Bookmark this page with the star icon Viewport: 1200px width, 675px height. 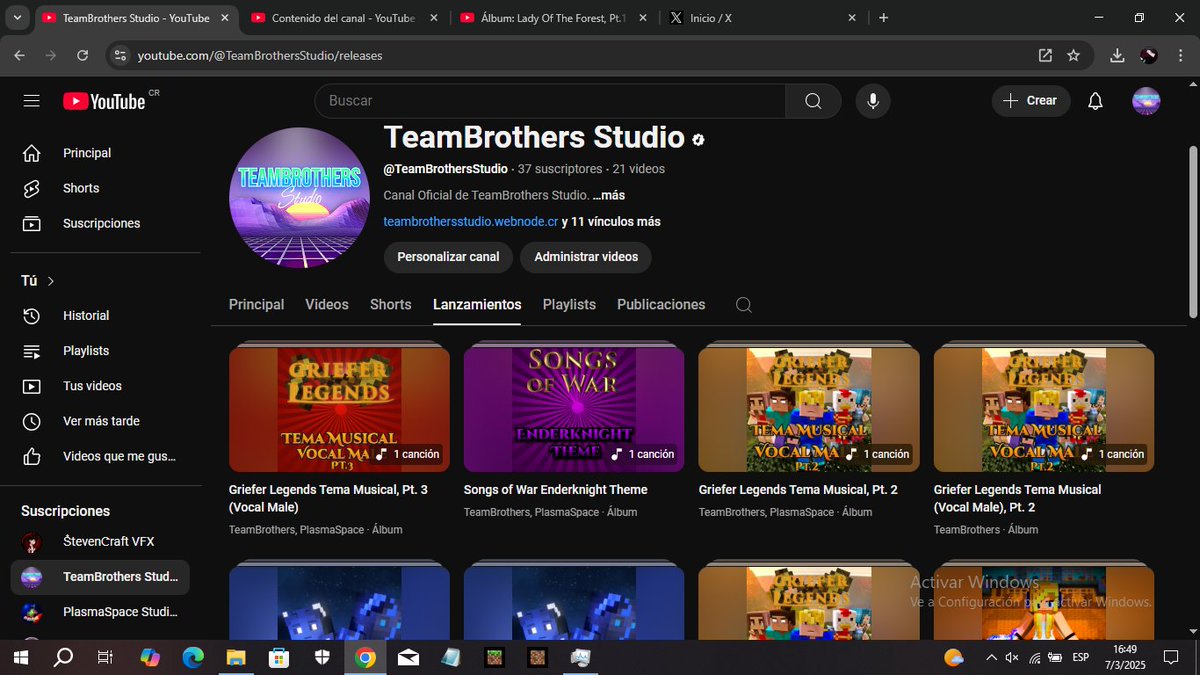coord(1074,56)
